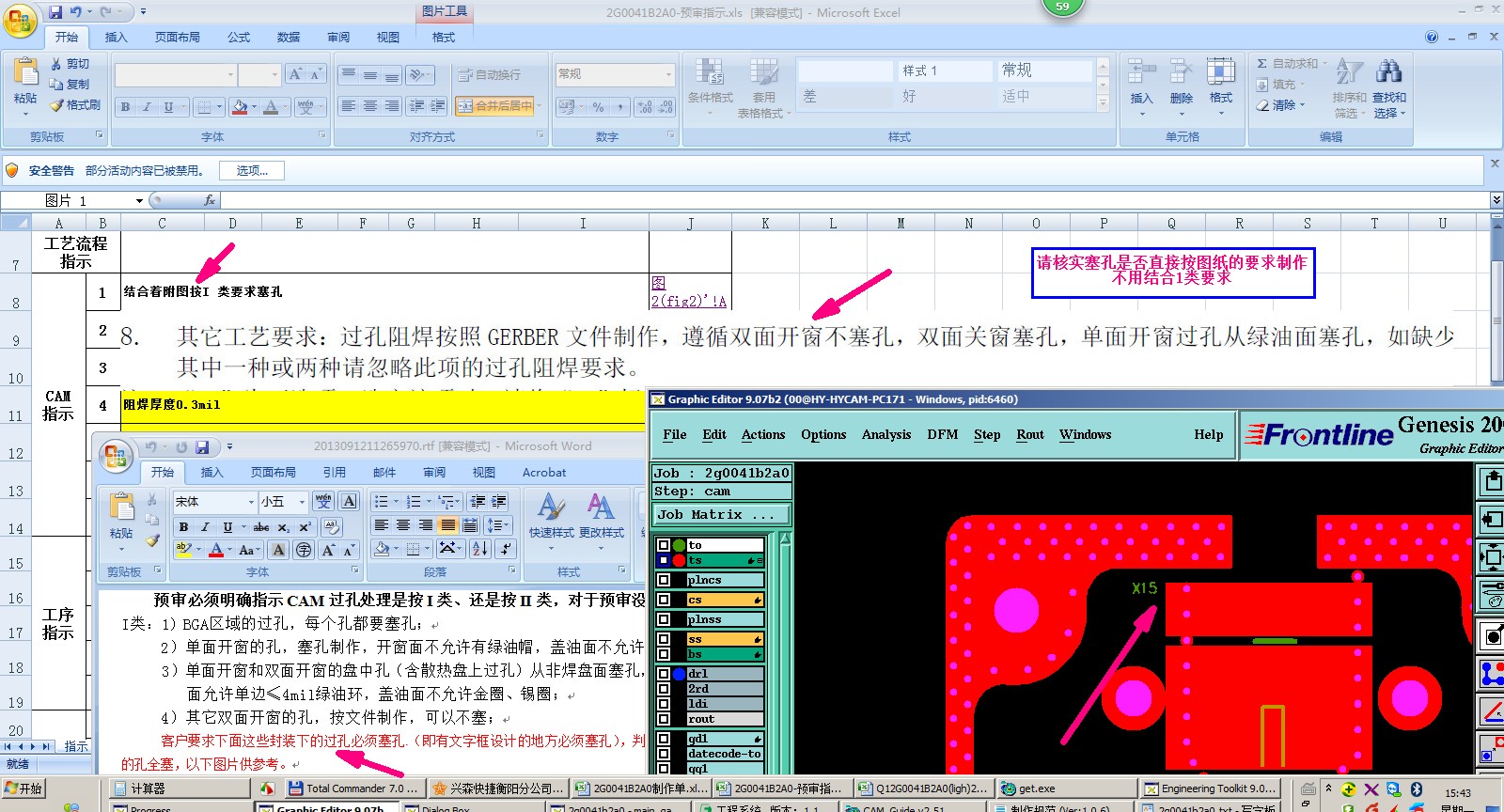Viewport: 1504px width, 812px height.
Task: Click the Word window's save icon
Action: (x=202, y=447)
